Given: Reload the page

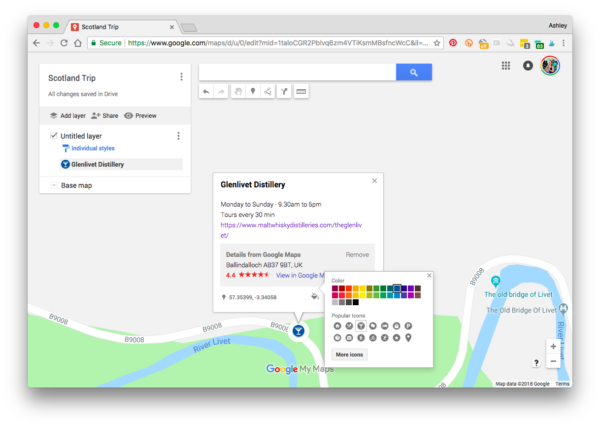Looking at the screenshot, I should (x=64, y=43).
